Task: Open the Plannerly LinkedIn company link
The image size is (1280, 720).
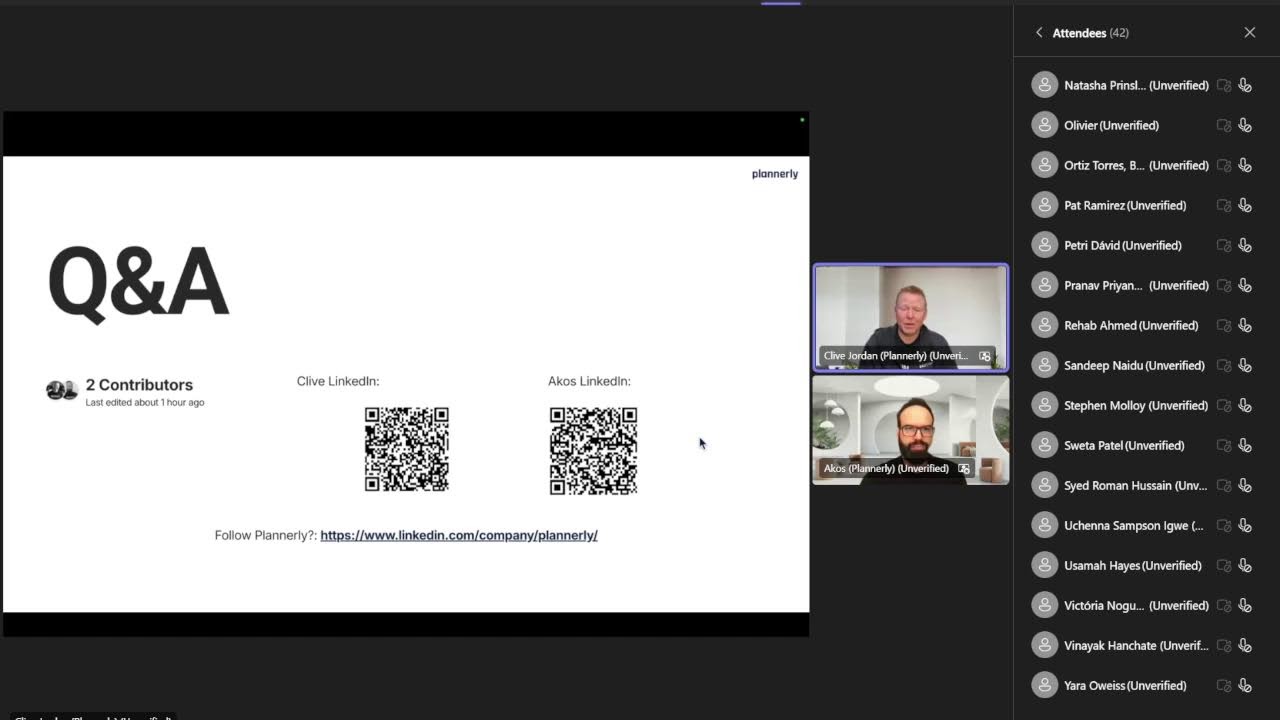Action: pyautogui.click(x=459, y=535)
